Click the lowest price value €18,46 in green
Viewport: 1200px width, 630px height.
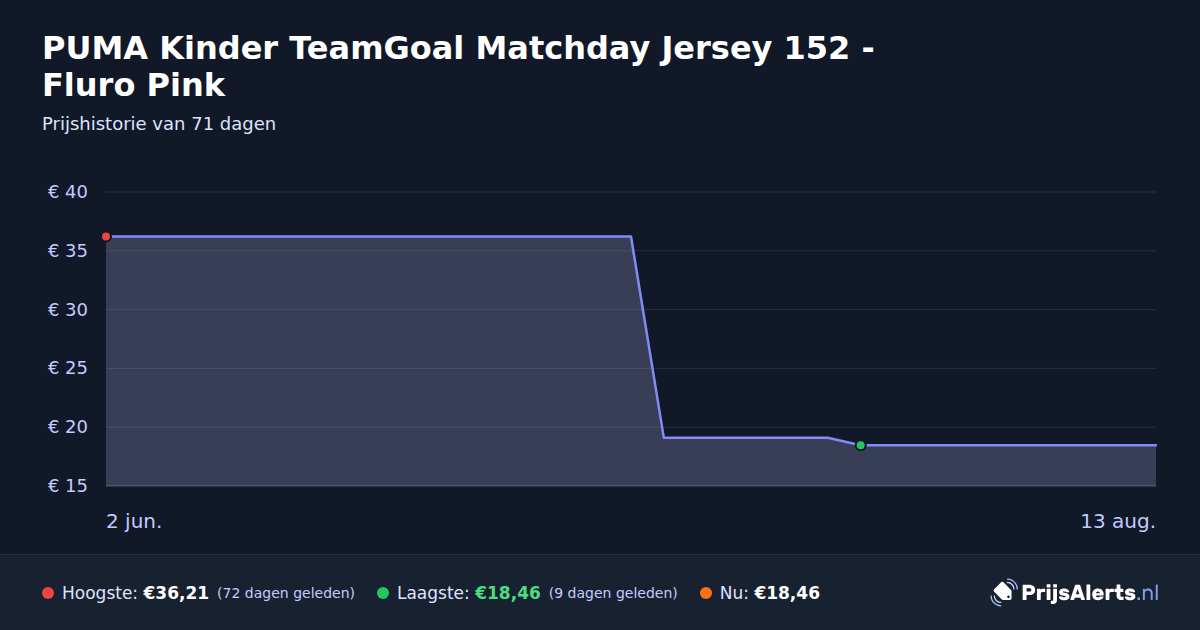coord(507,593)
